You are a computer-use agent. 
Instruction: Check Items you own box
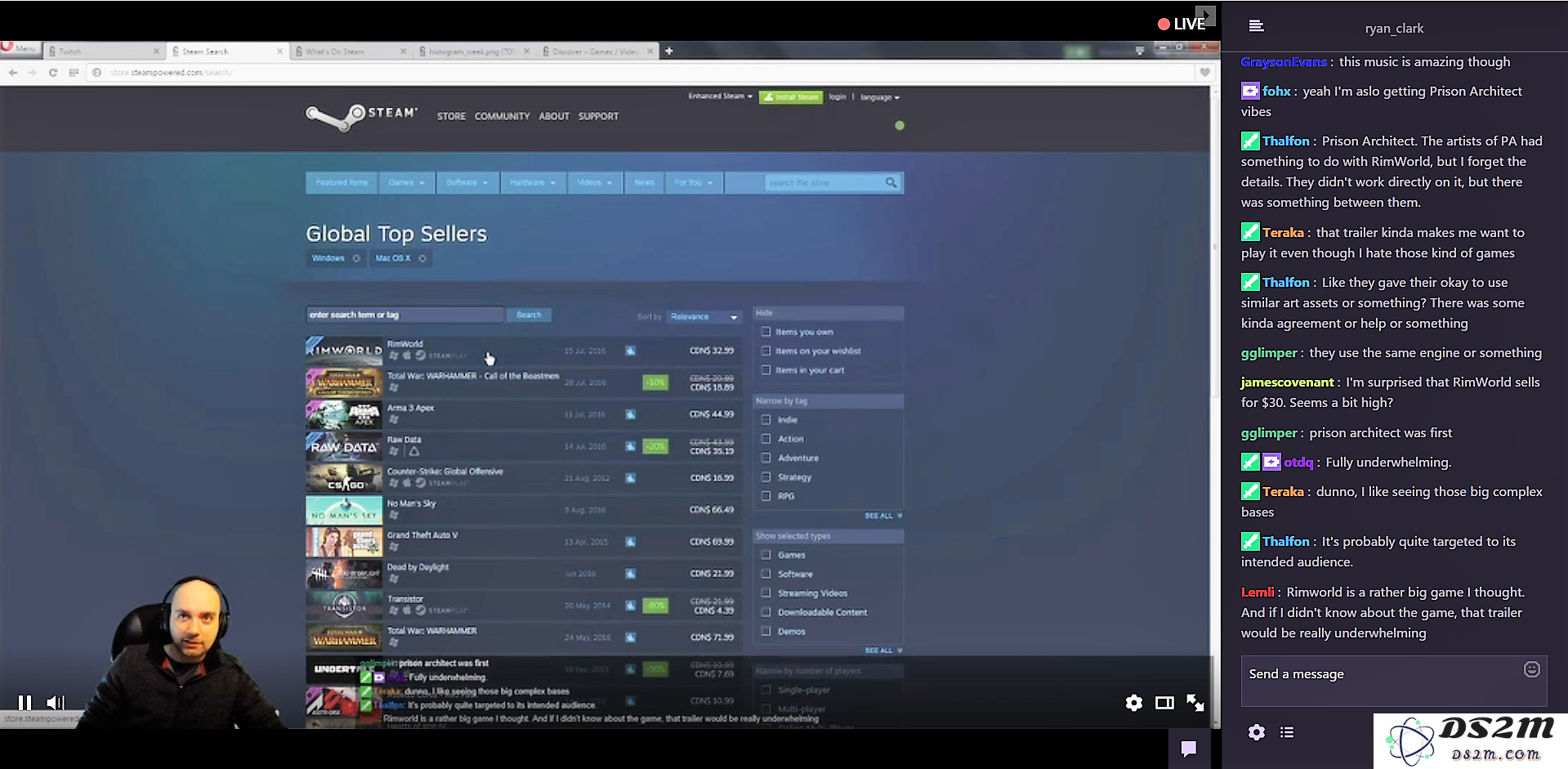(766, 332)
